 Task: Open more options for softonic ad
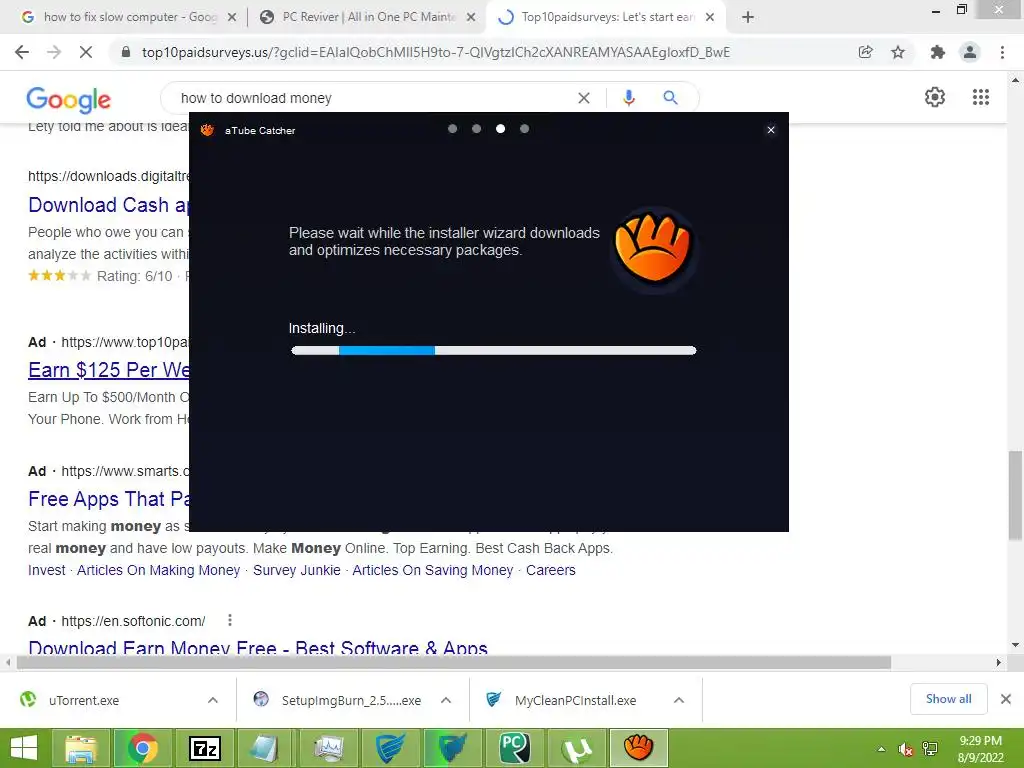click(x=230, y=620)
